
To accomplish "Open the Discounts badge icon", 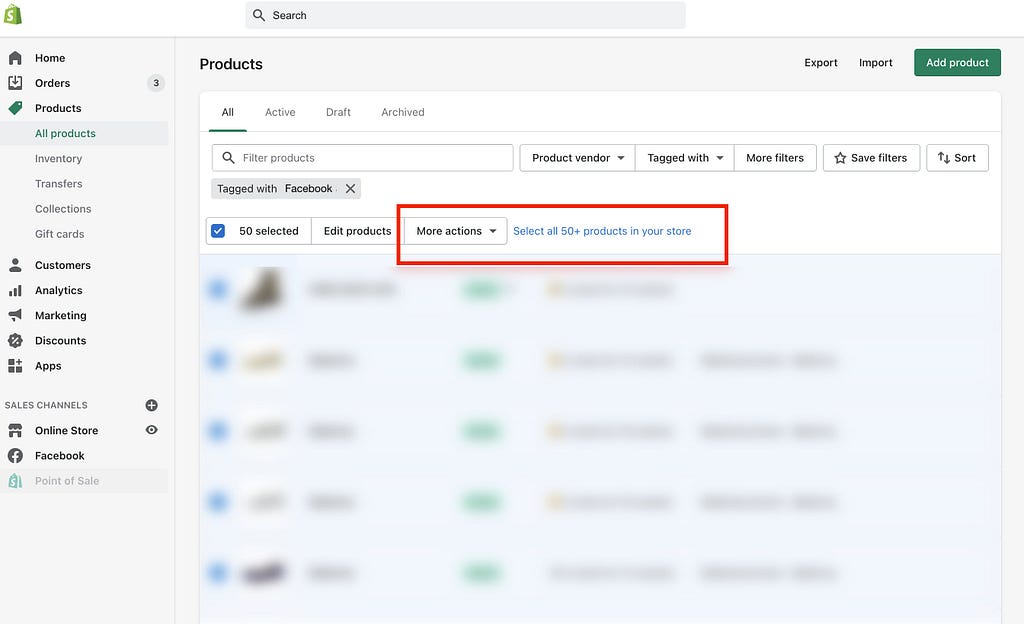I will pyautogui.click(x=15, y=341).
